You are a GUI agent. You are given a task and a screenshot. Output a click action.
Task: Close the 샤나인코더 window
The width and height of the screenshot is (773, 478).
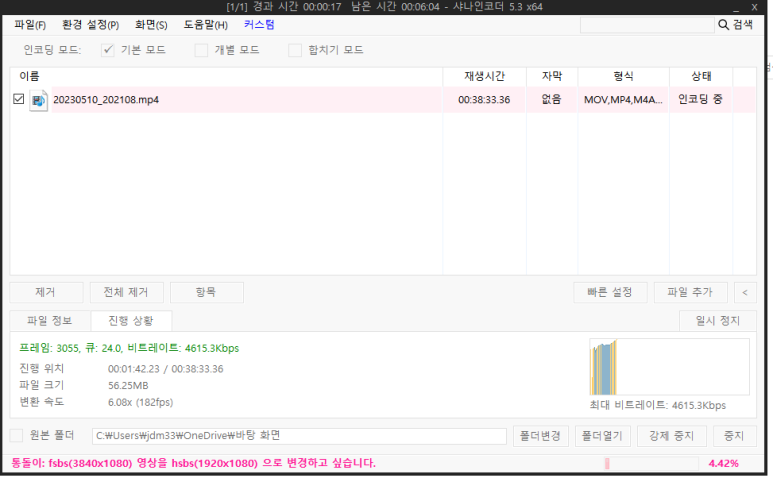click(754, 7)
